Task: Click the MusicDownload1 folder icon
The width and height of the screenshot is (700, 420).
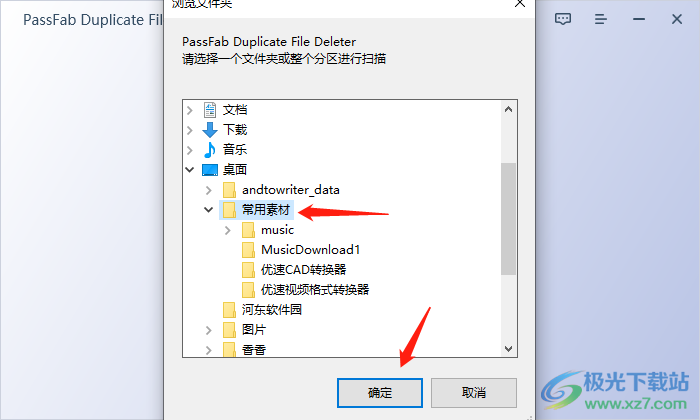Action: click(248, 250)
